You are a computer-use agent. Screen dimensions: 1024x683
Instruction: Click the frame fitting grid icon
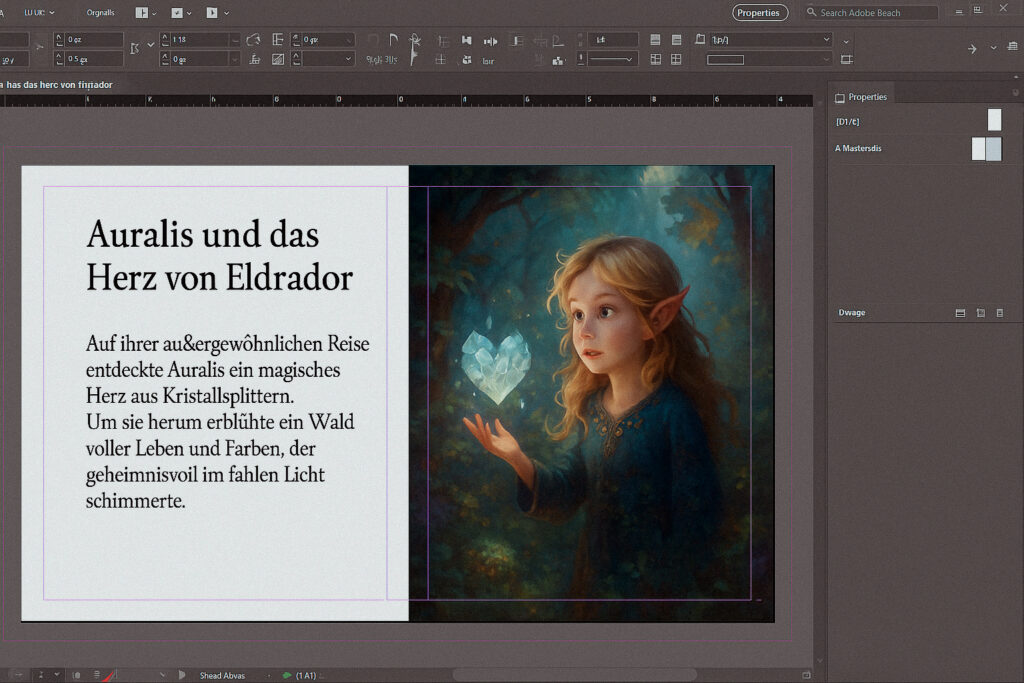click(x=656, y=60)
